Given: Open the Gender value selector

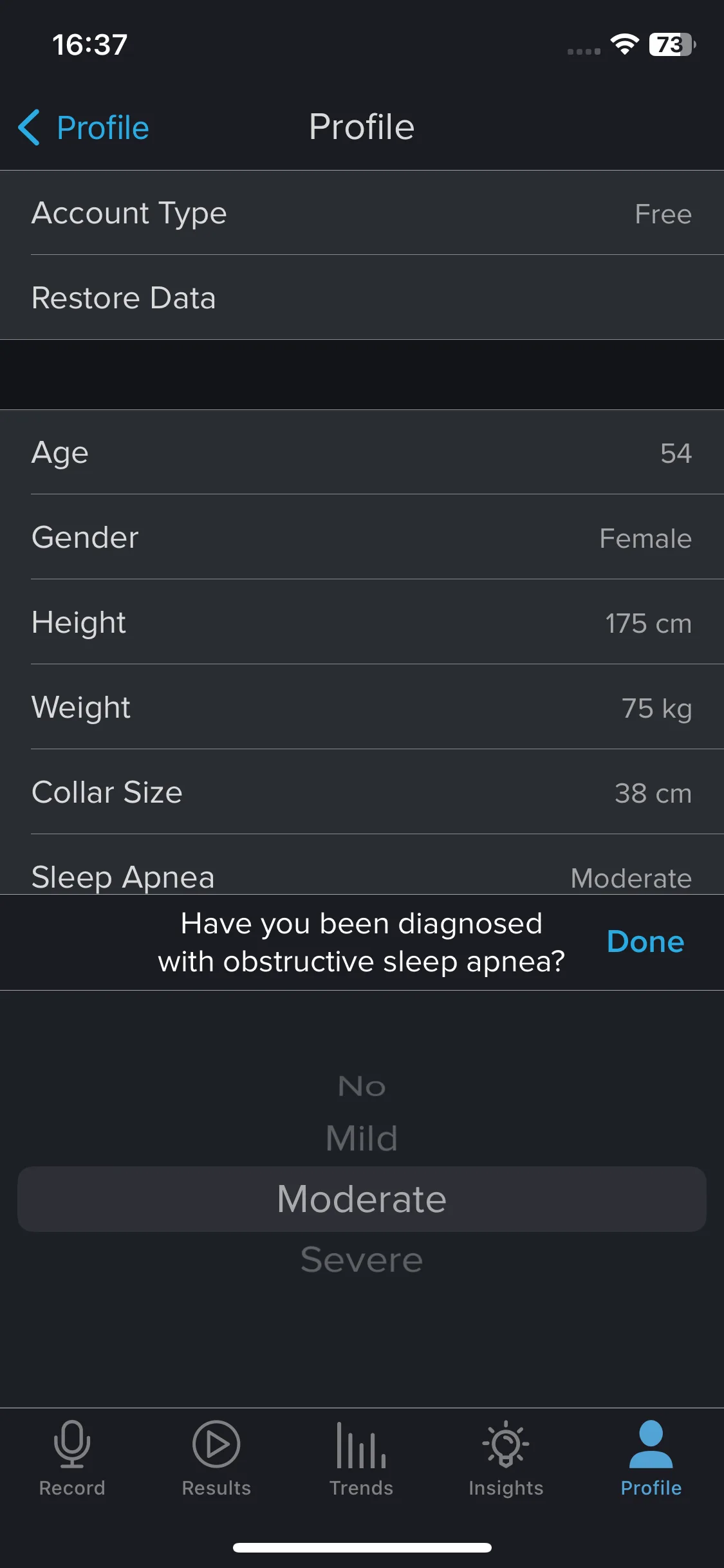Looking at the screenshot, I should 362,537.
